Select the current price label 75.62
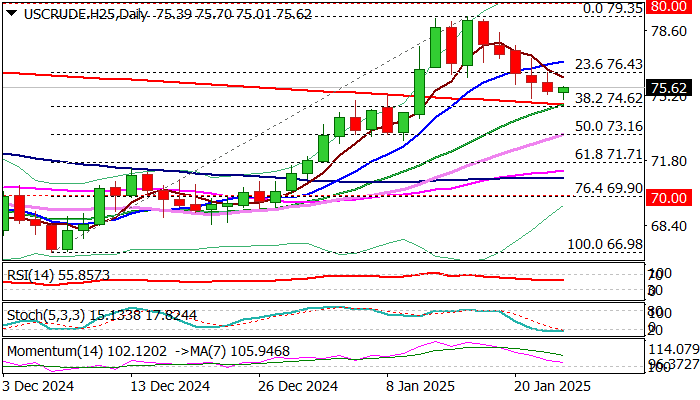 click(669, 88)
